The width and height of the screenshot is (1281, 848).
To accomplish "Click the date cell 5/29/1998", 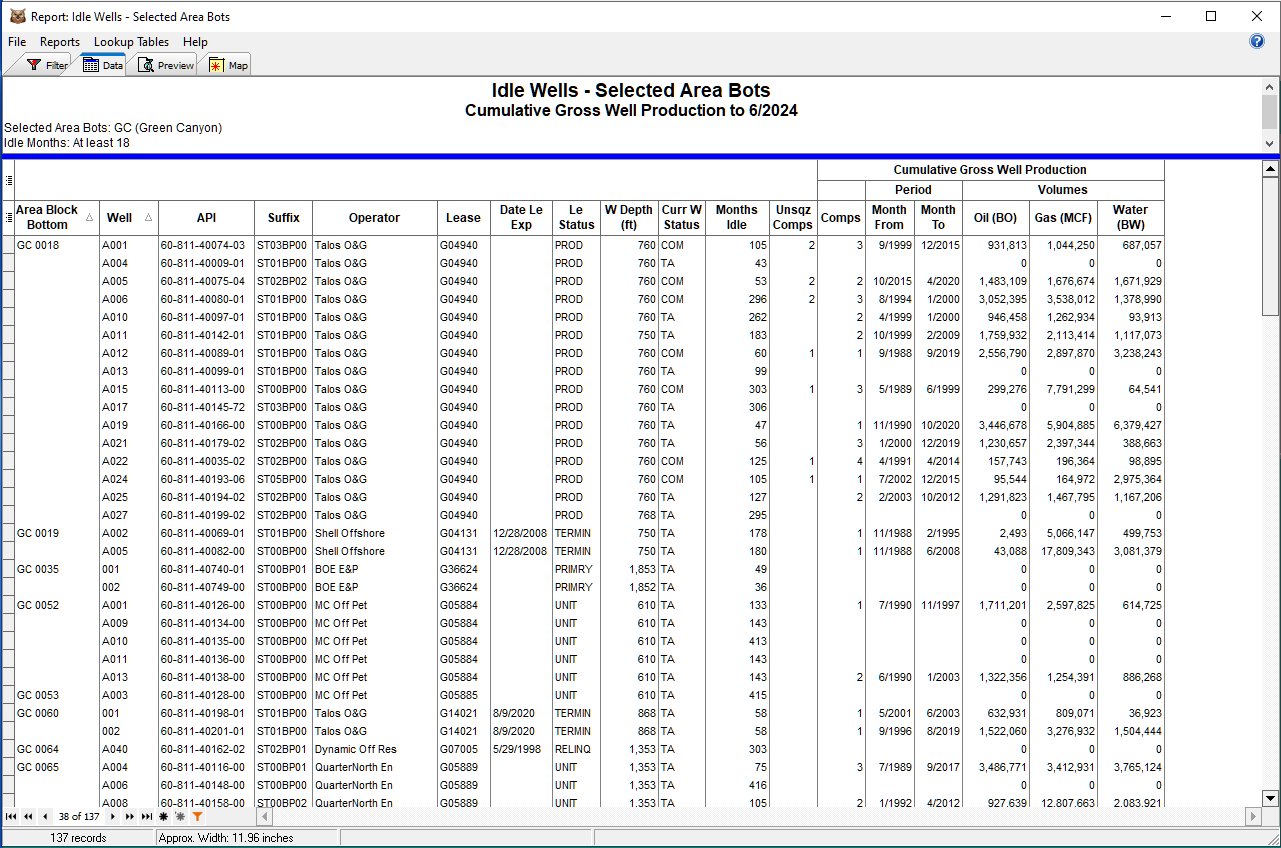I will 521,749.
